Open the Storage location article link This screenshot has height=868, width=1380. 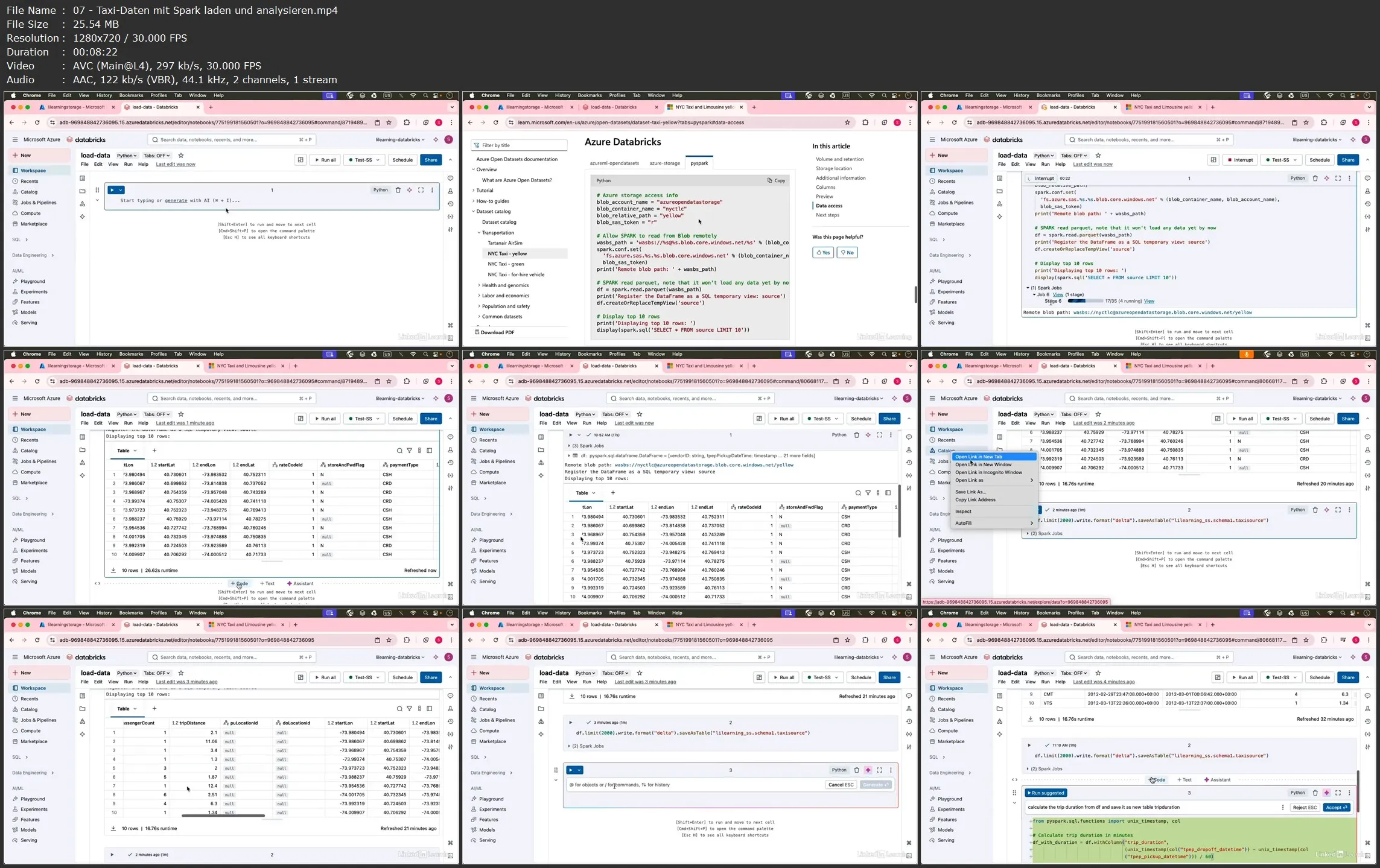[x=834, y=168]
